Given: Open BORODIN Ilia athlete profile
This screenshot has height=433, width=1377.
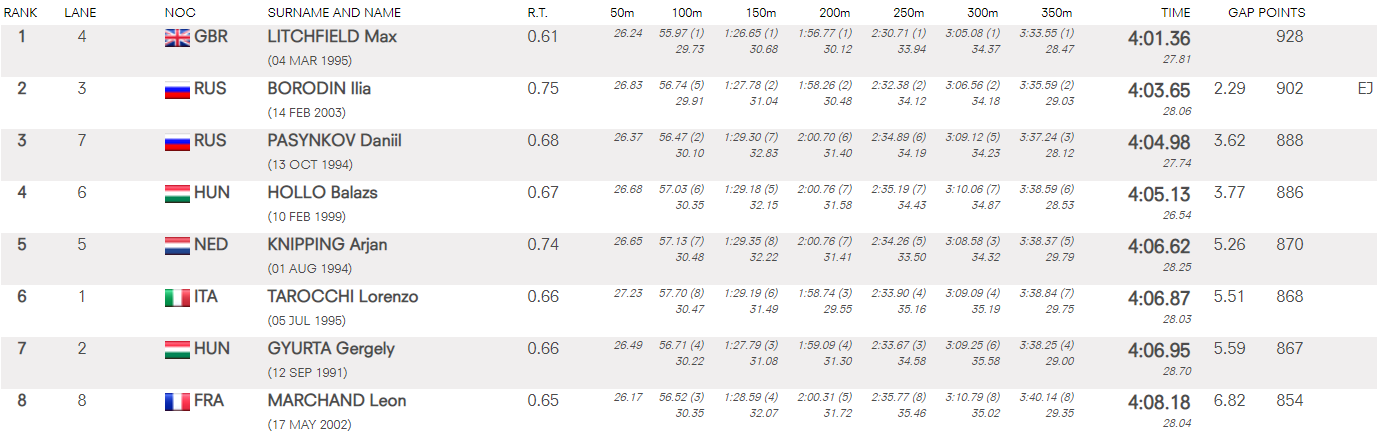Looking at the screenshot, I should click(x=319, y=89).
